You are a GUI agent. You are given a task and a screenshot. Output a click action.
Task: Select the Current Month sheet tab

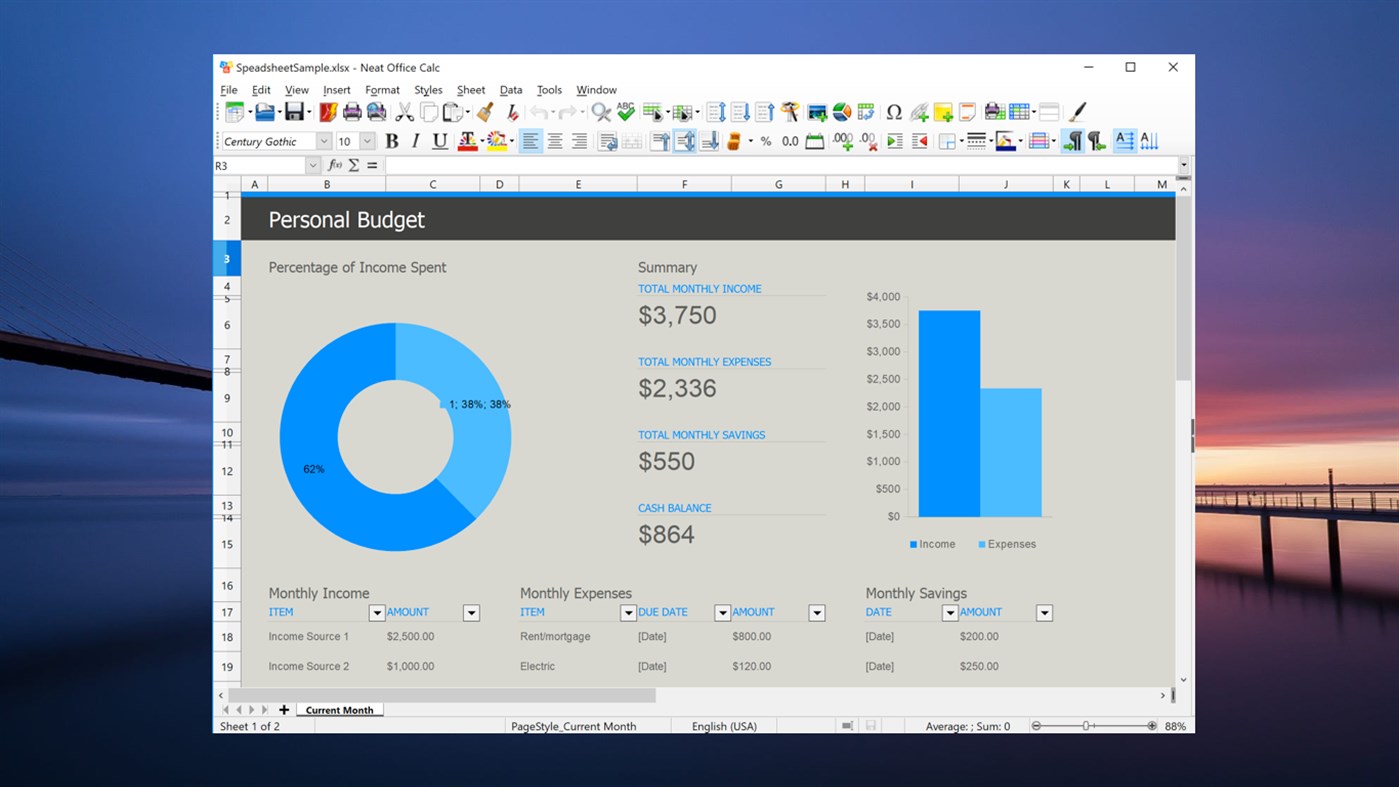[x=339, y=709]
